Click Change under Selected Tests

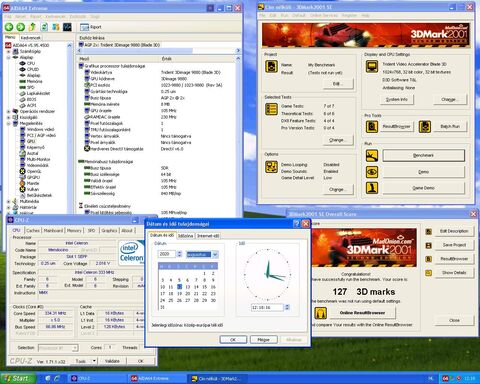point(338,140)
